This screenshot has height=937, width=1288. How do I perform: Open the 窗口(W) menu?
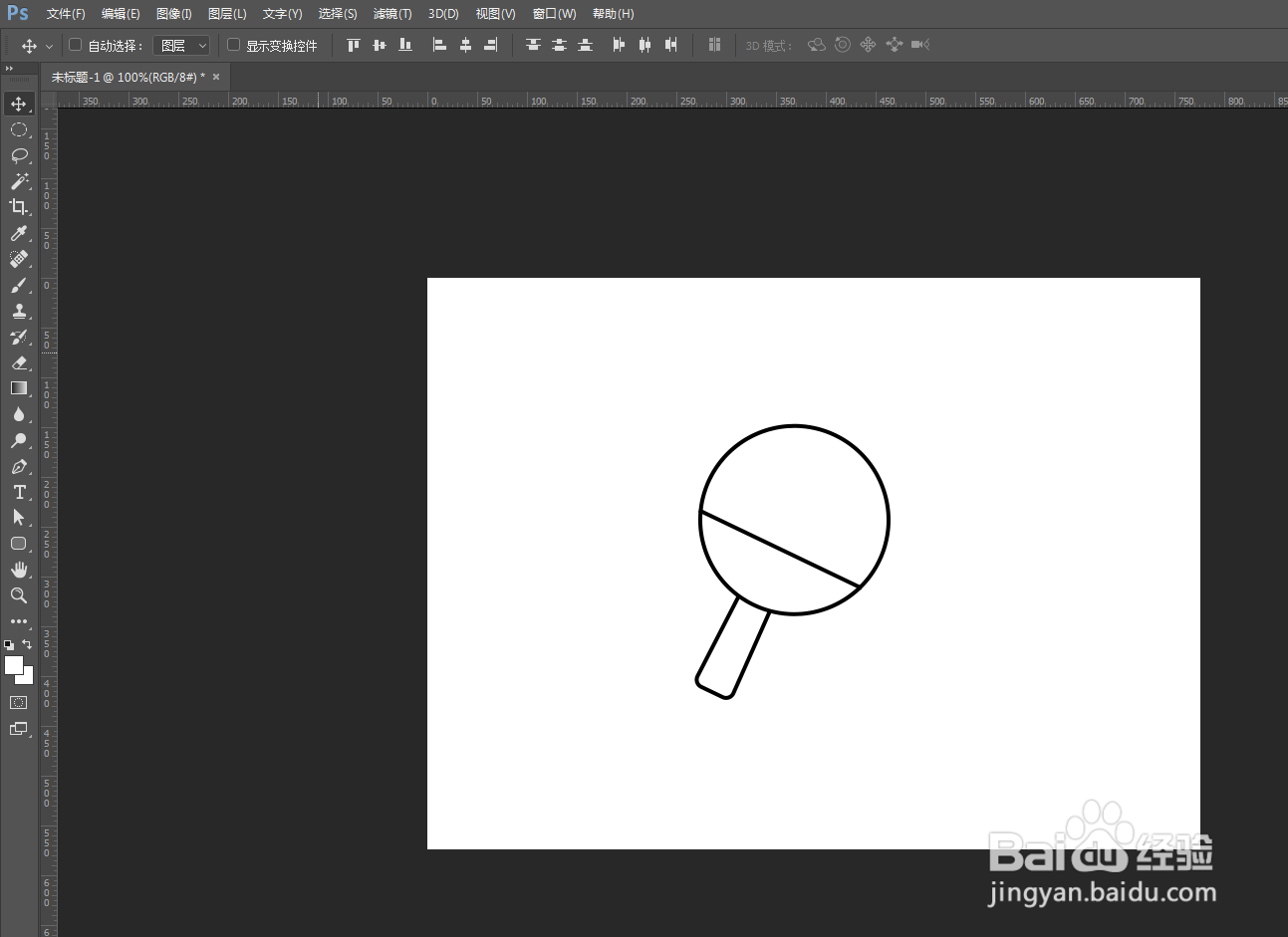point(554,14)
